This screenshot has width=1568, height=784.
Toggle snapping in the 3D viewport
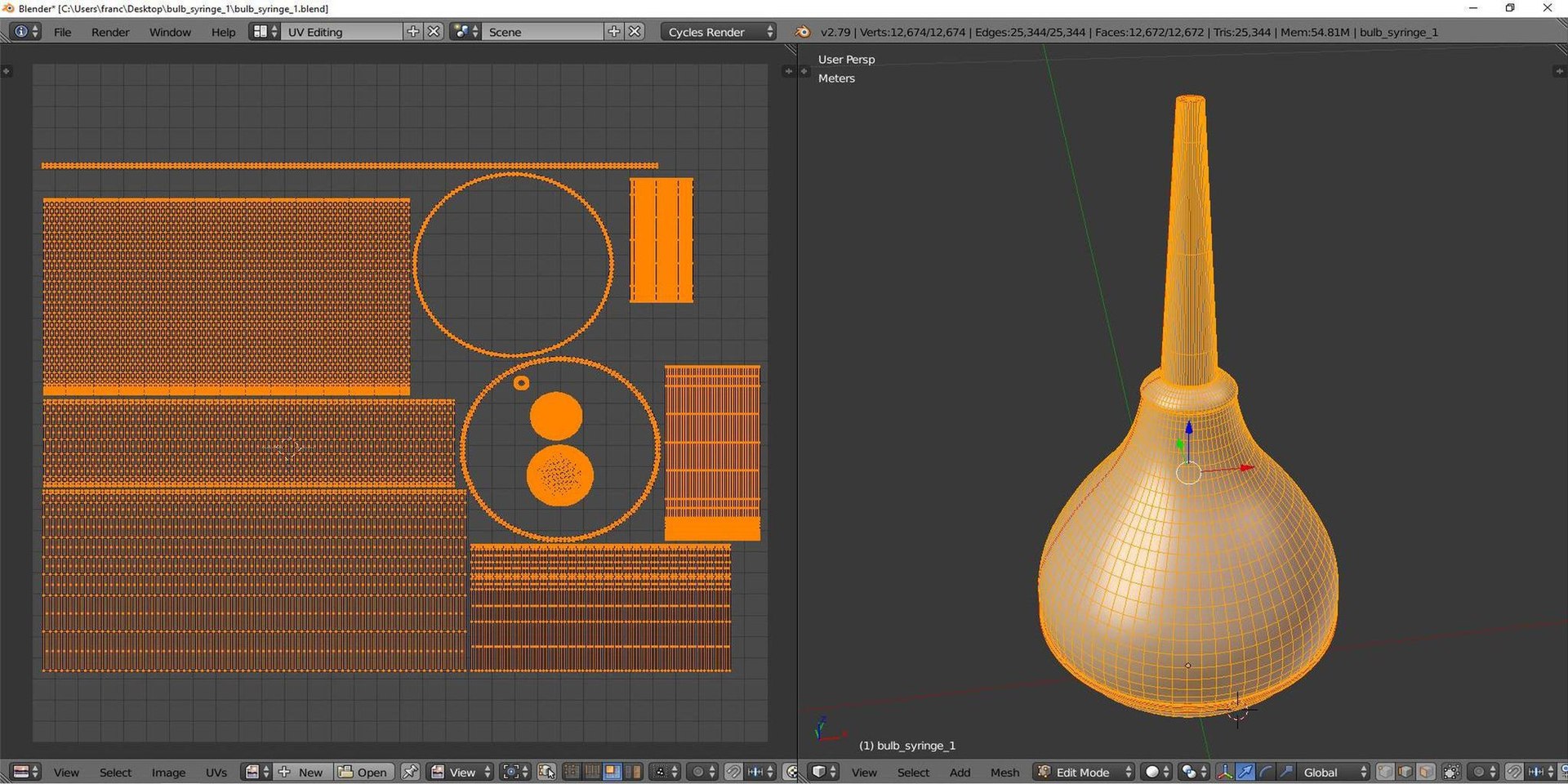1513,772
